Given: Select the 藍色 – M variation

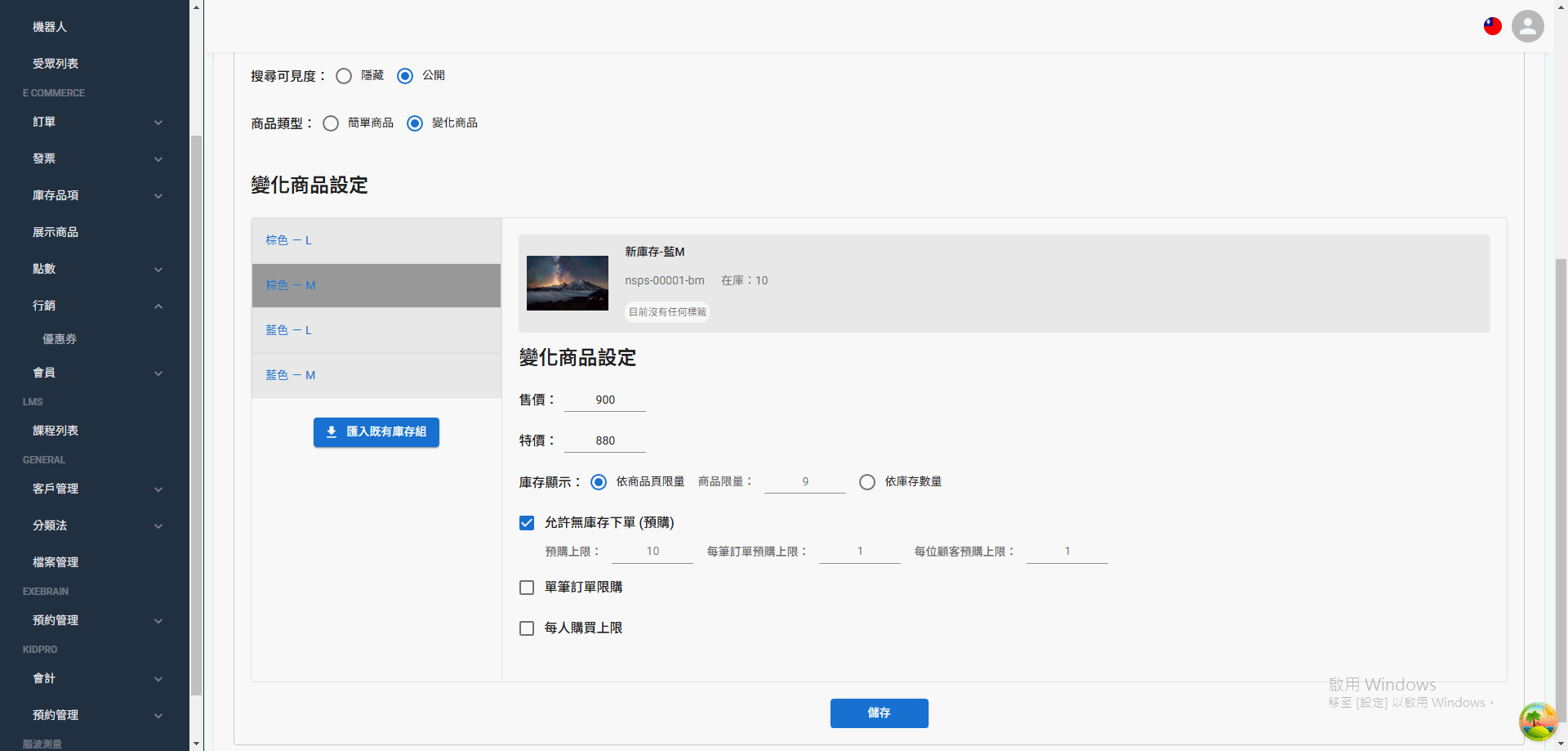Looking at the screenshot, I should [376, 375].
